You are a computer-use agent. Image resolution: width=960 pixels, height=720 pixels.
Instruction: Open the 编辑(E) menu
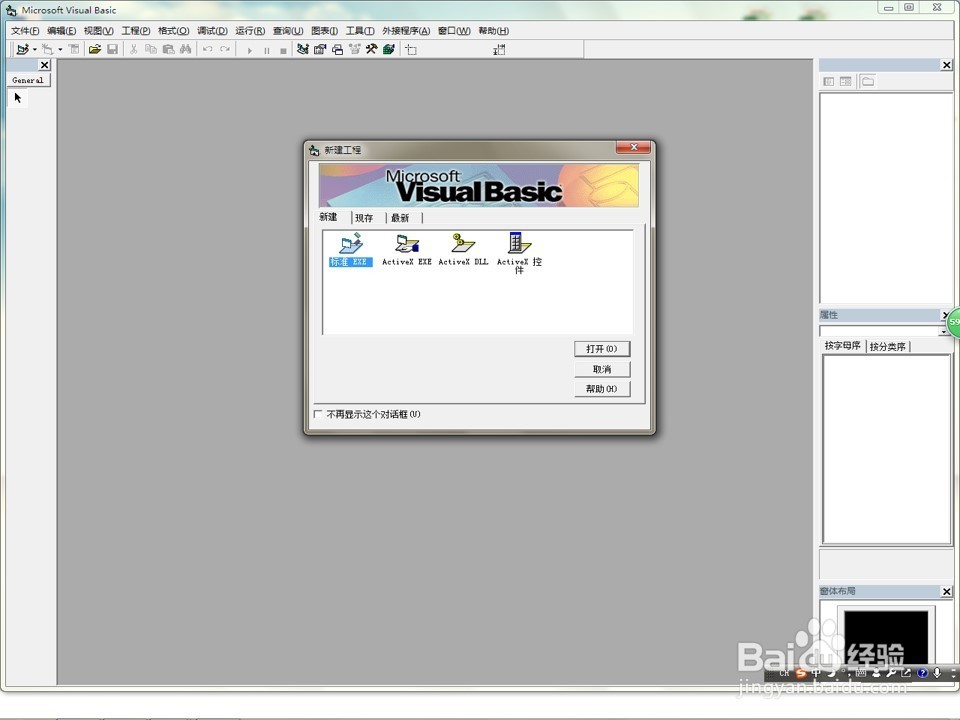[x=62, y=31]
